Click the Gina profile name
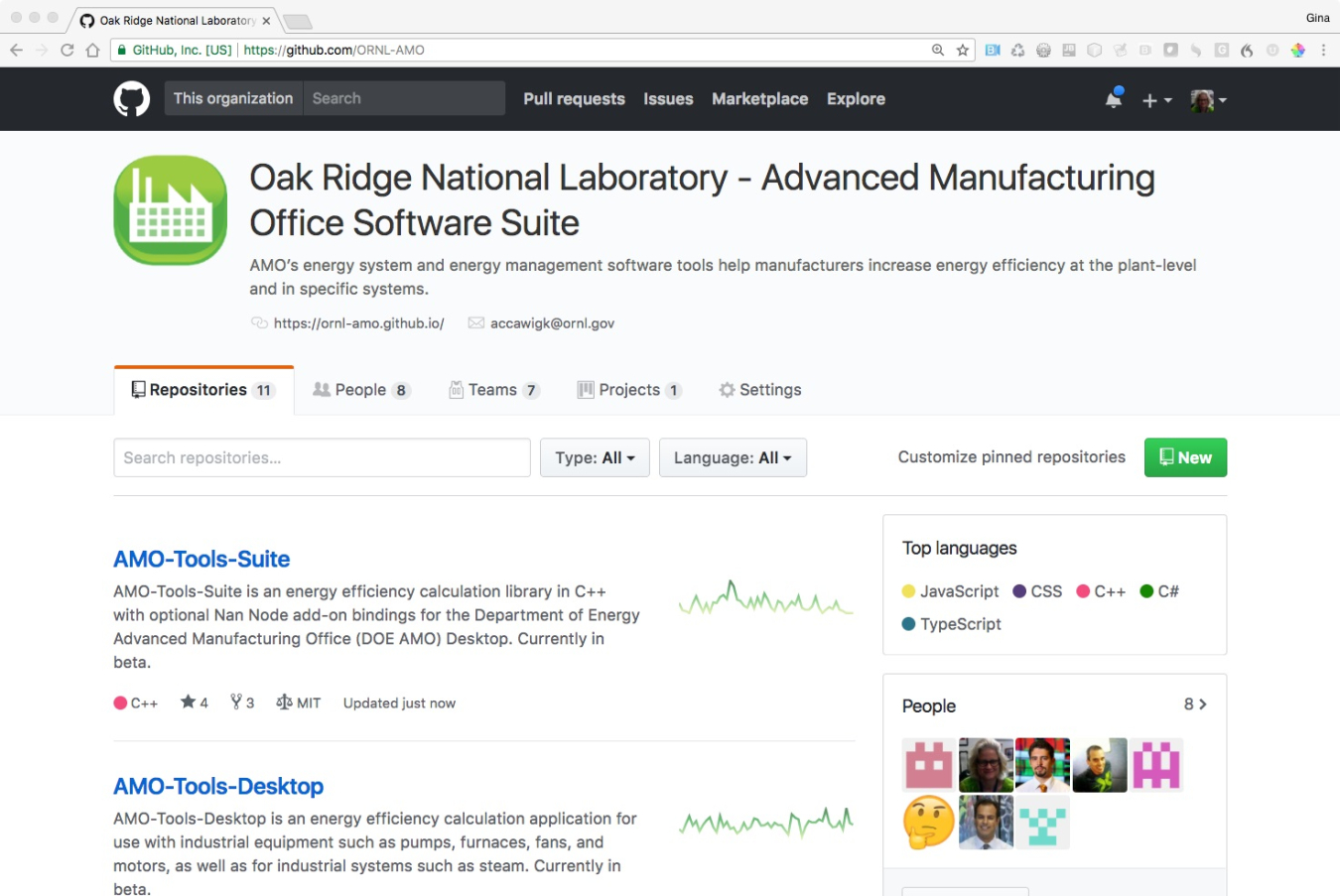The height and width of the screenshot is (896, 1340). (x=1317, y=18)
